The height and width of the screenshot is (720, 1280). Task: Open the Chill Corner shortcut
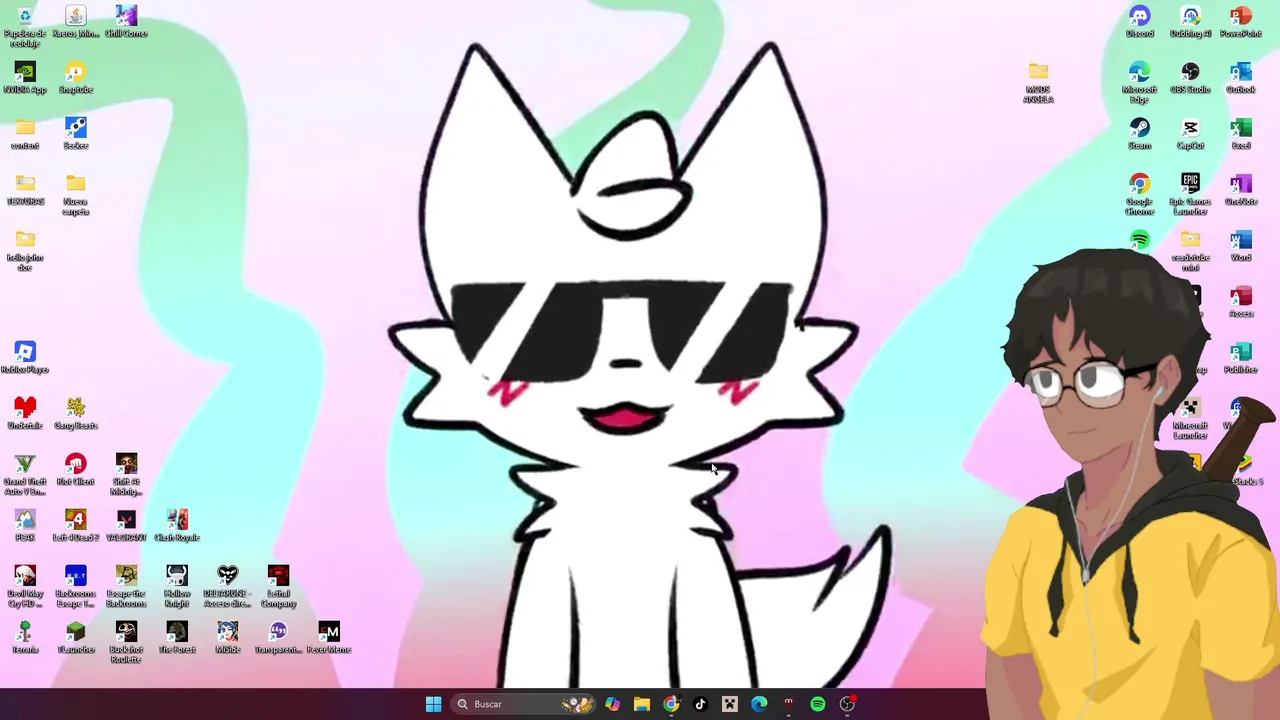tap(126, 22)
